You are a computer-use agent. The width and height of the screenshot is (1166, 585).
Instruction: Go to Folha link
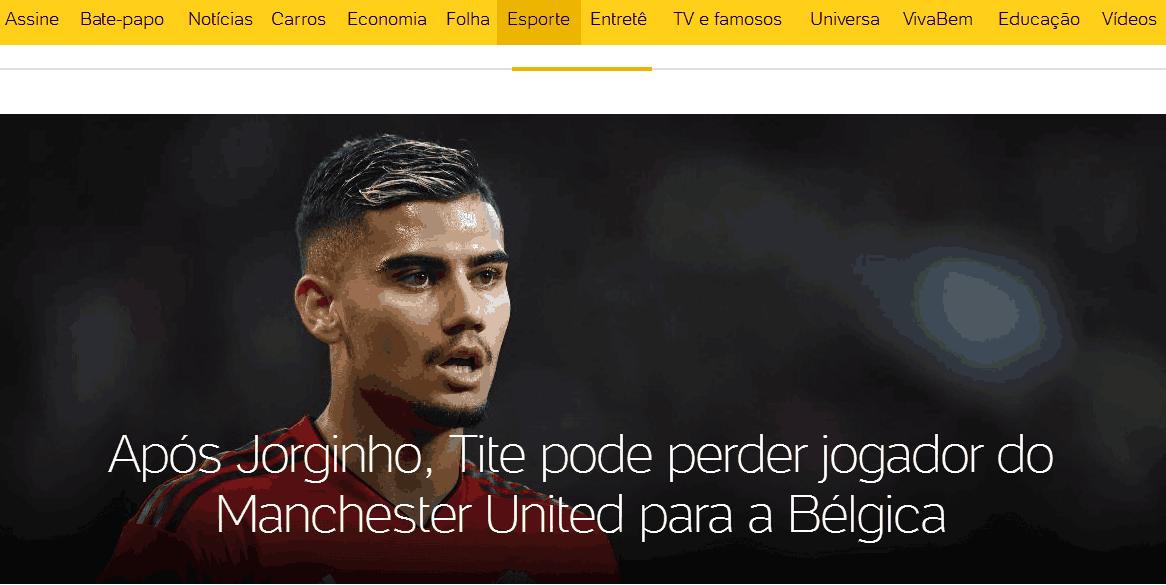pos(468,19)
